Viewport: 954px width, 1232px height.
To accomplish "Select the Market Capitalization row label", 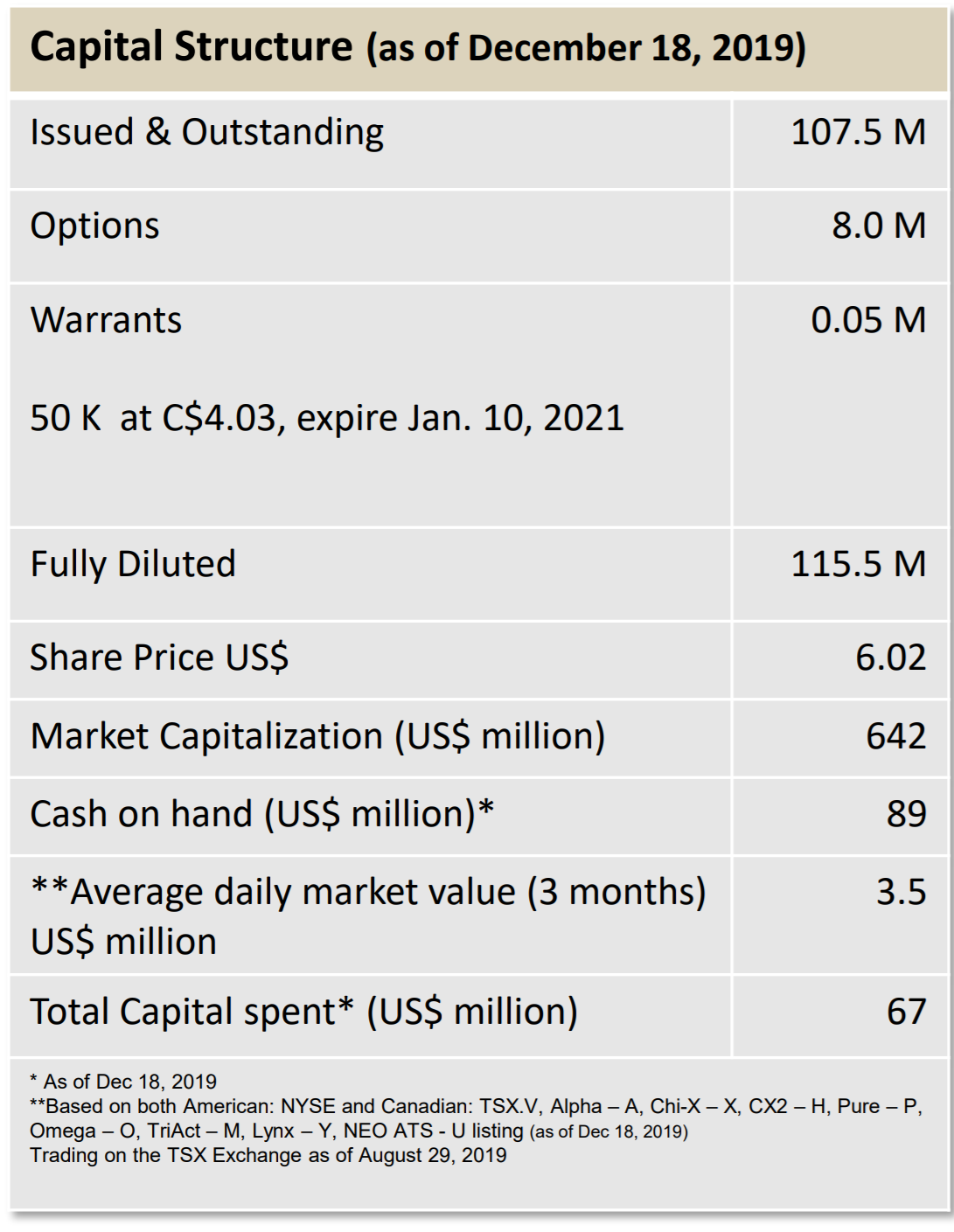I will 317,736.
